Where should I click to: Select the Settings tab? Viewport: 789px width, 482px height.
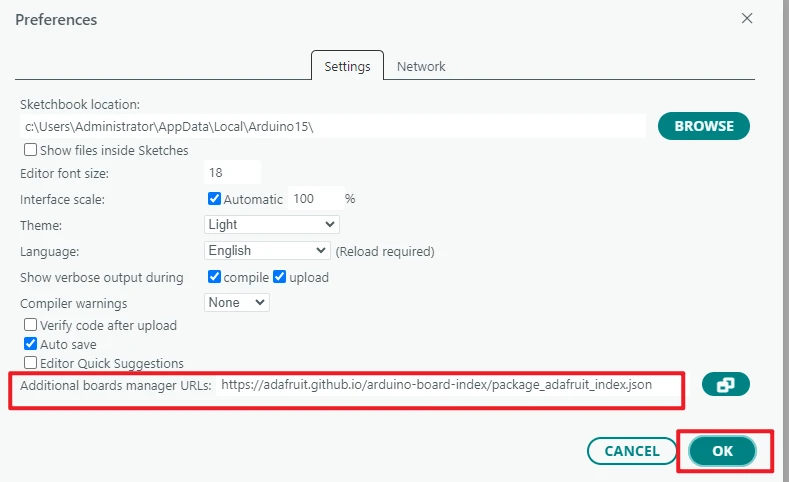click(347, 67)
